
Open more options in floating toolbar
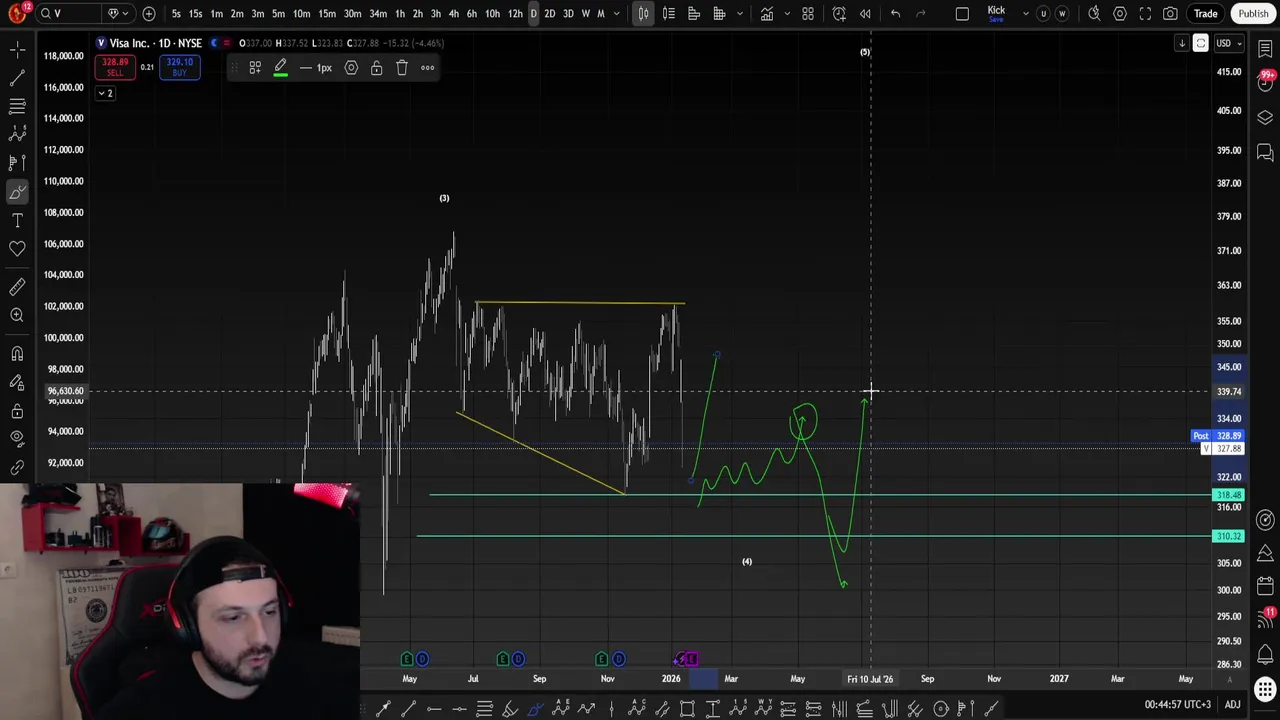(427, 68)
